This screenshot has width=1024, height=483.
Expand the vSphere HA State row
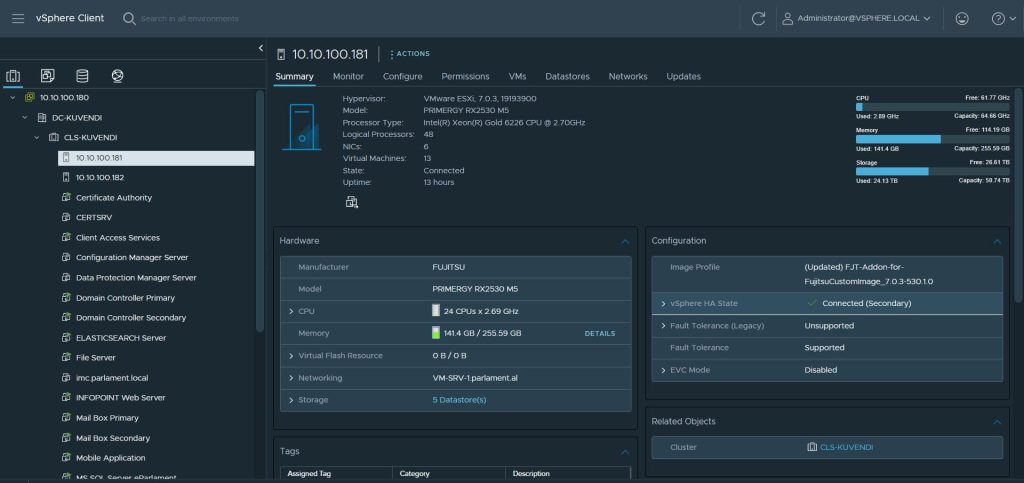663,303
